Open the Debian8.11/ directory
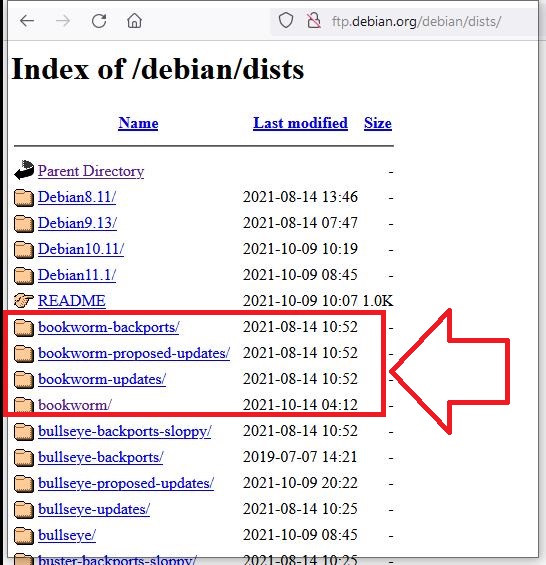The height and width of the screenshot is (565, 546). coord(77,197)
